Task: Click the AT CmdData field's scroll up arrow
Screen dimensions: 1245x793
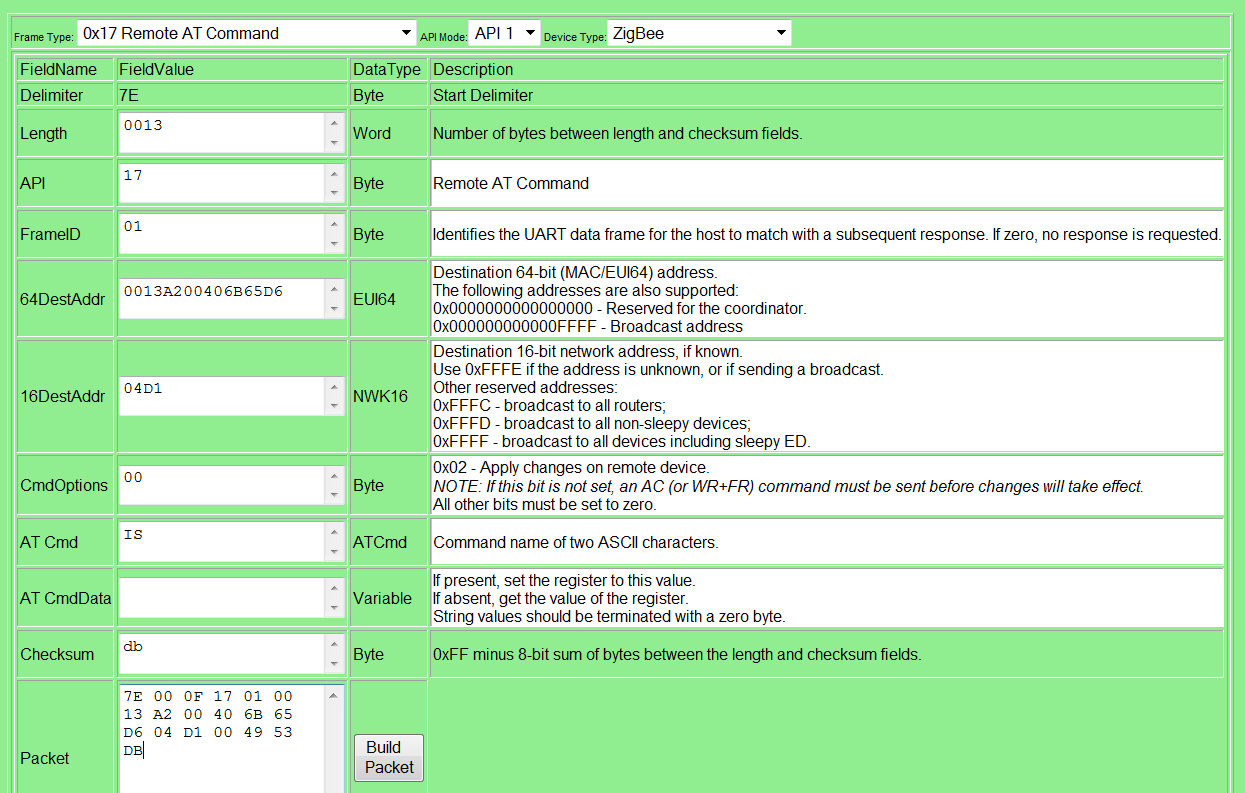Action: click(x=334, y=588)
